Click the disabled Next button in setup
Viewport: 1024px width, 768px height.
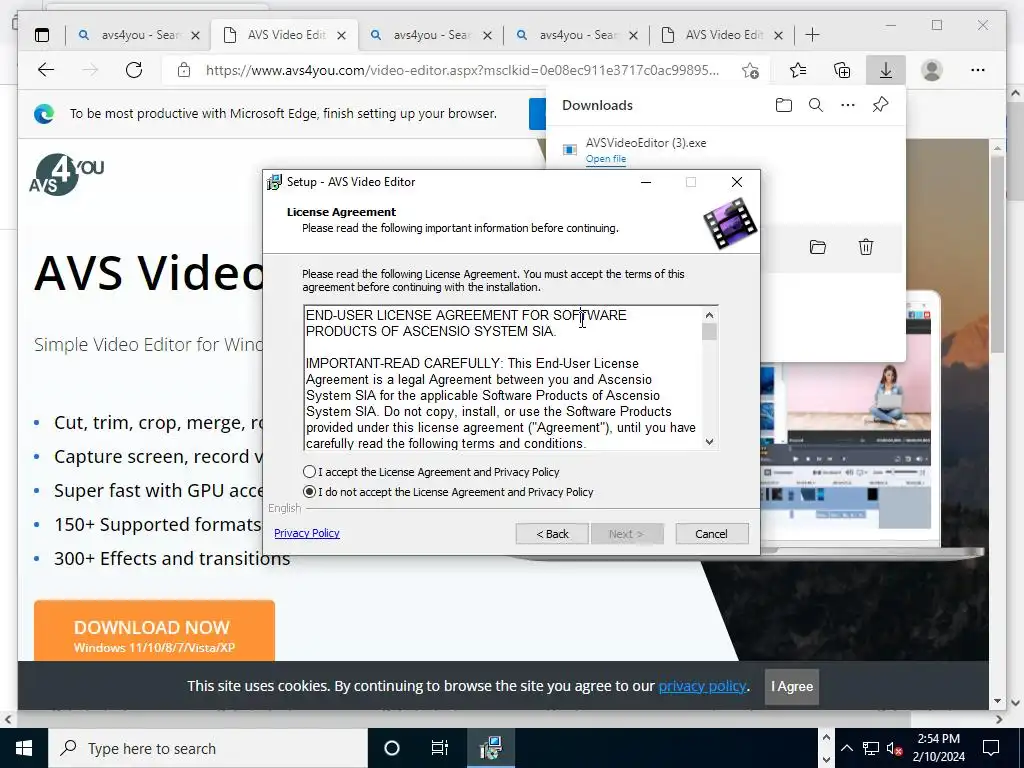[627, 534]
